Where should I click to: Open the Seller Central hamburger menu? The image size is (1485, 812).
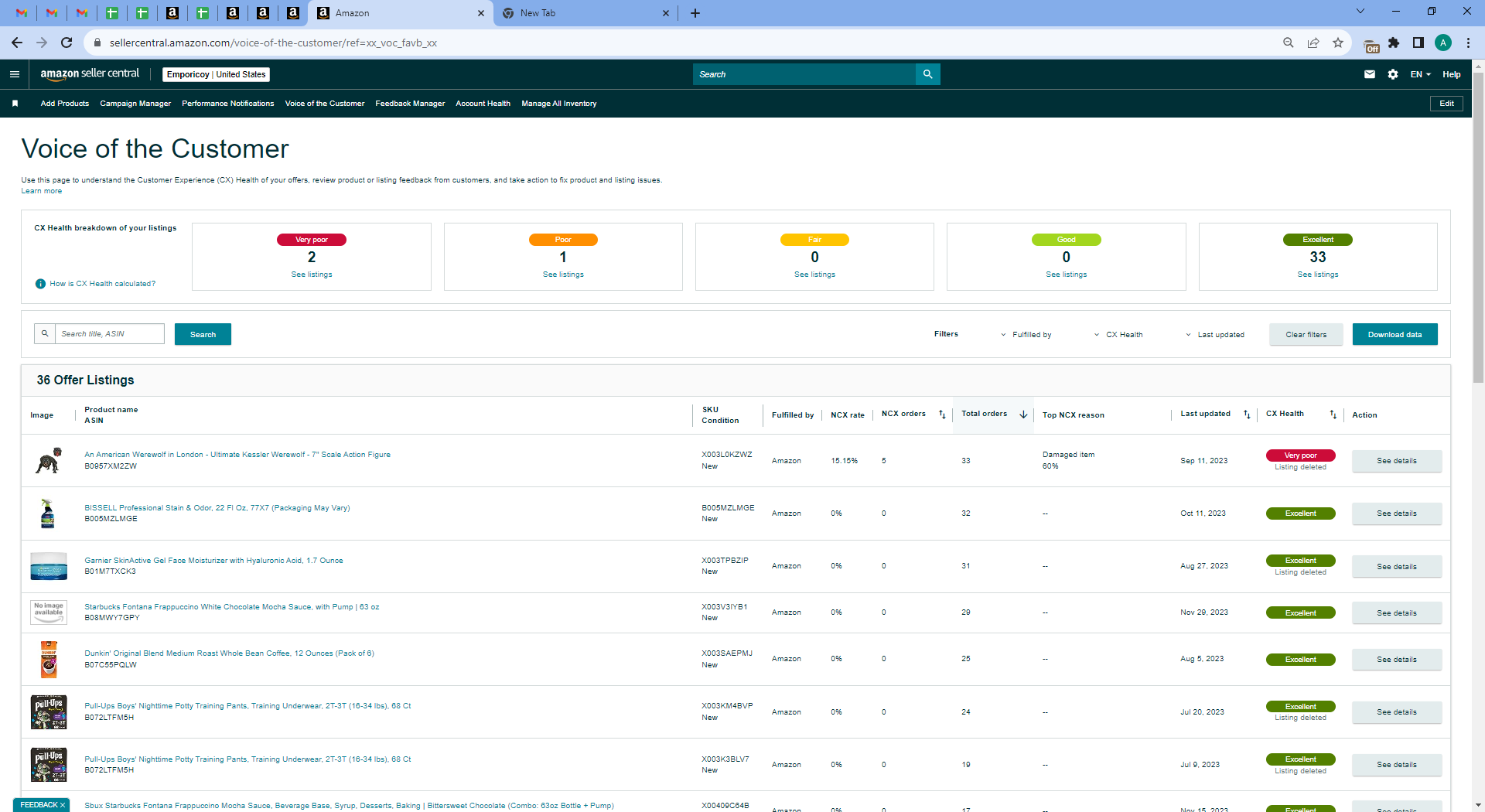(14, 74)
